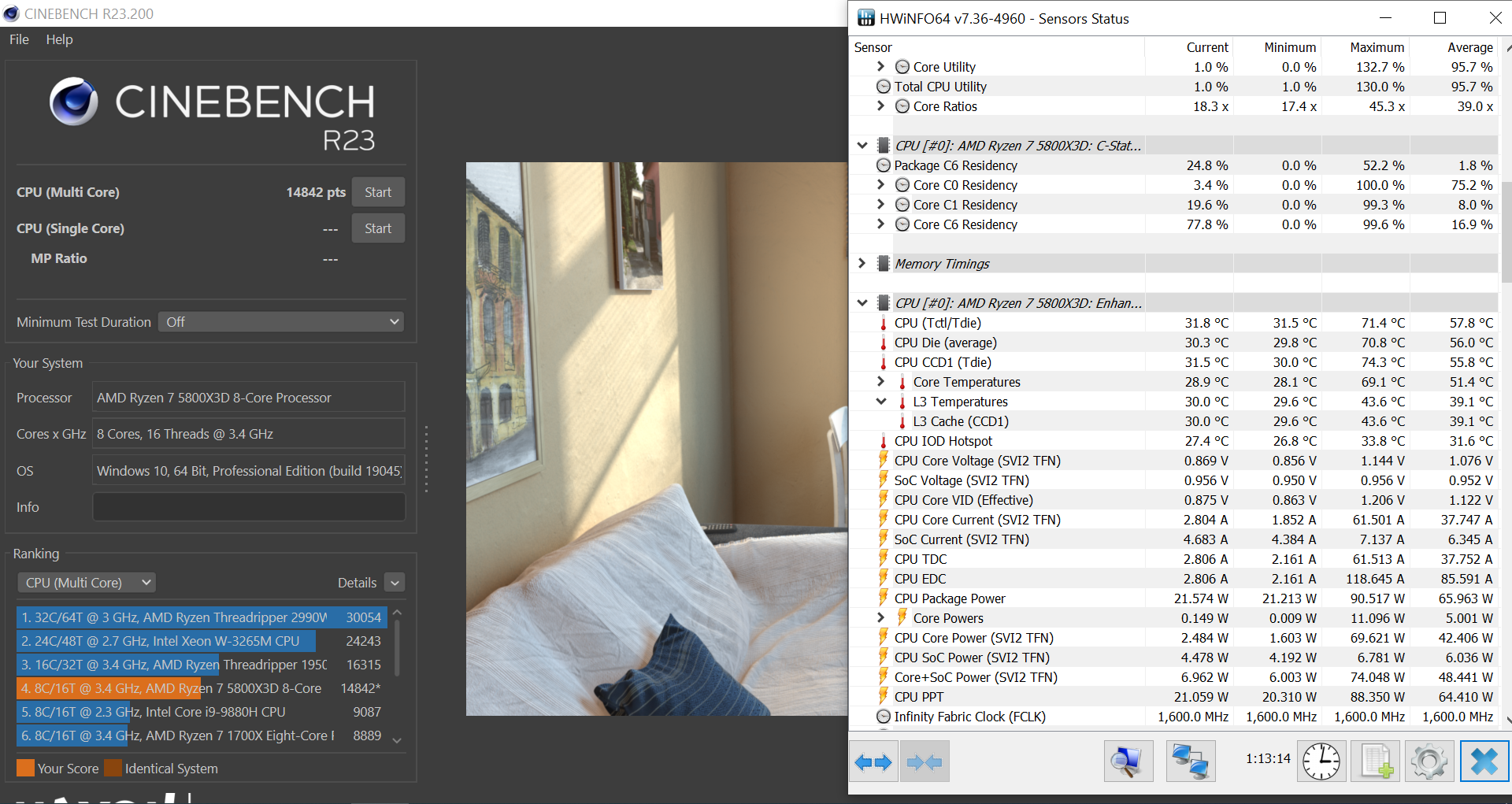
Task: Select the Intel Core i9-9880H ranking entry
Action: (x=202, y=712)
